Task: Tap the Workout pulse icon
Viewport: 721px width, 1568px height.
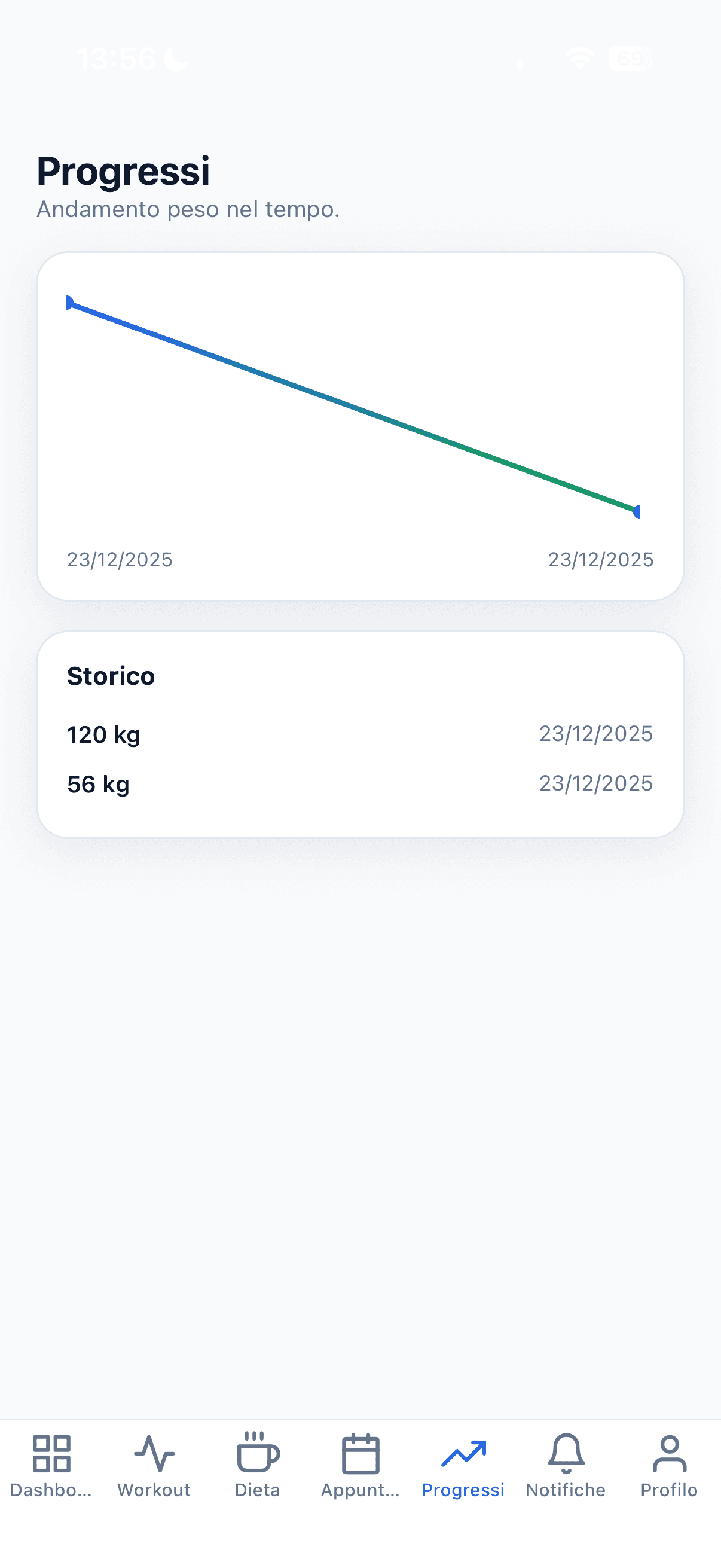Action: click(x=154, y=1454)
